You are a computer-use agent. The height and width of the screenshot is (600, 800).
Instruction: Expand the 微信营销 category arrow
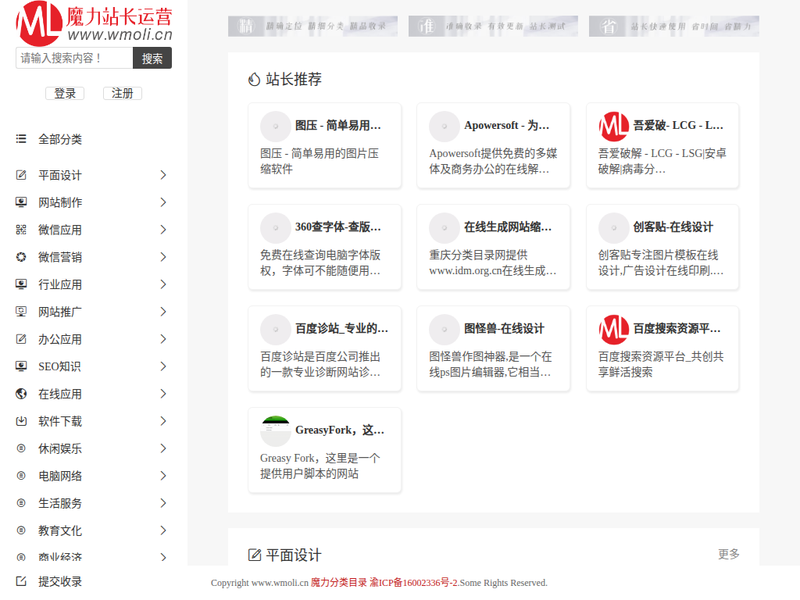pos(163,257)
